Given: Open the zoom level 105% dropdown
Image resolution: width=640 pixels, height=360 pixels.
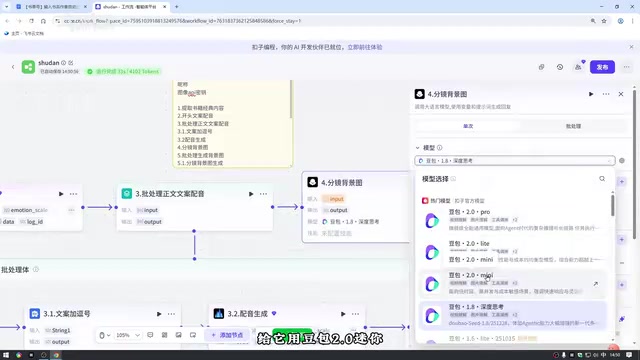Looking at the screenshot, I should coord(128,335).
